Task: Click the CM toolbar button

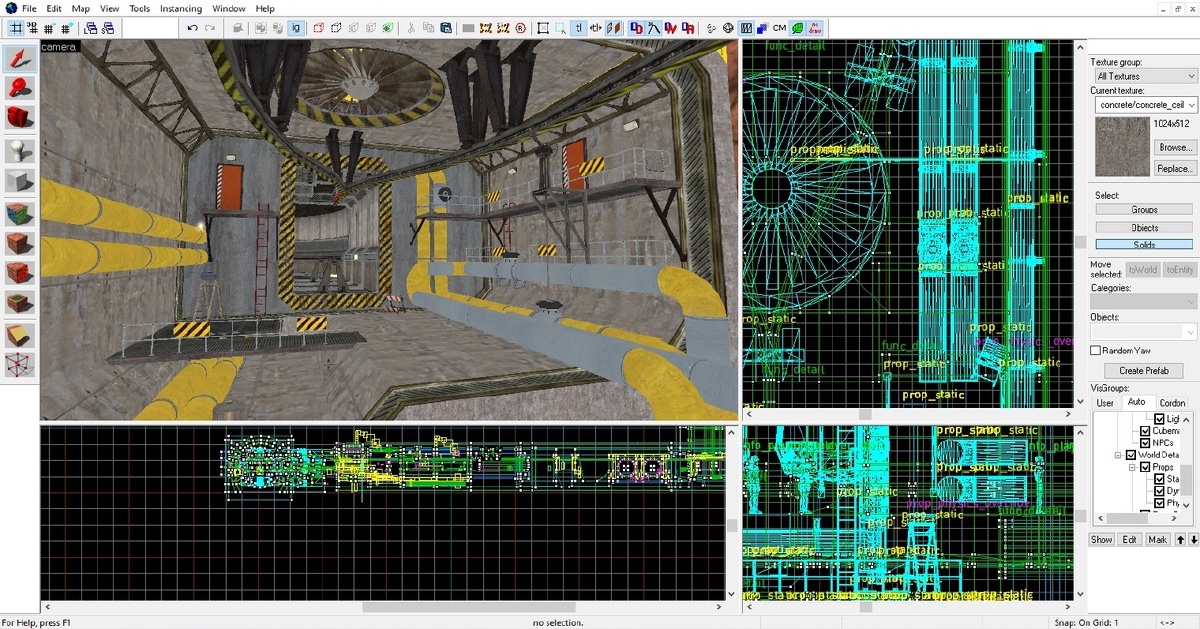Action: tap(779, 28)
